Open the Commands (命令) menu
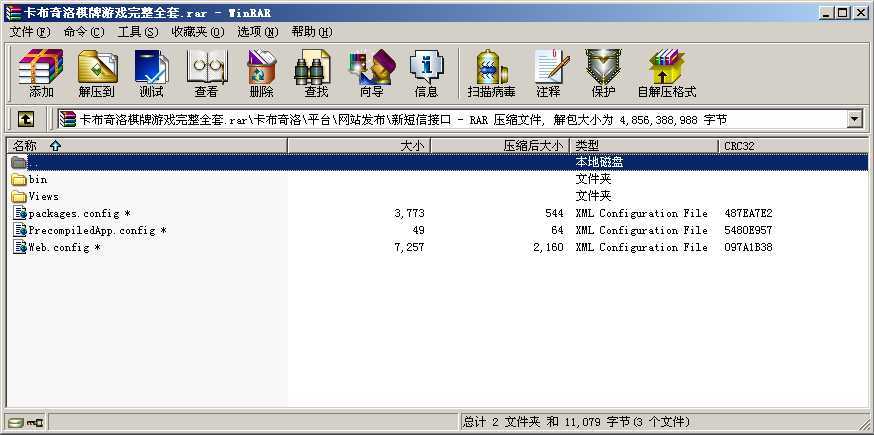874x435 pixels. [x=84, y=32]
